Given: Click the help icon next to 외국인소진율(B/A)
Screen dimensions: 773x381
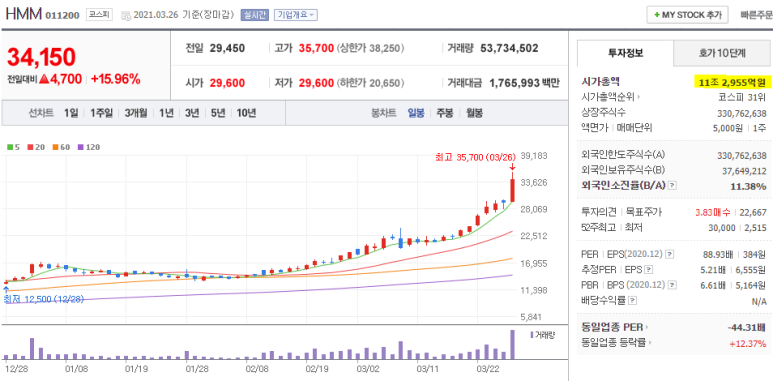Looking at the screenshot, I should (672, 186).
